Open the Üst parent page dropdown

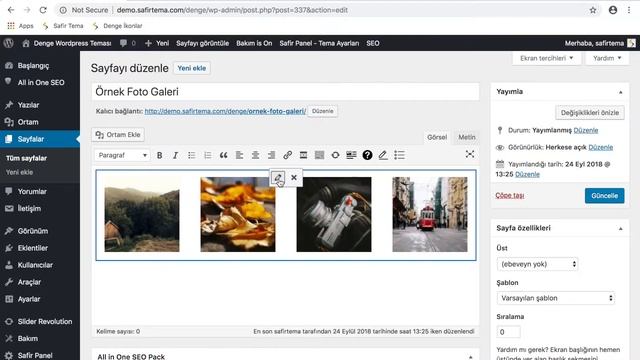[537, 264]
